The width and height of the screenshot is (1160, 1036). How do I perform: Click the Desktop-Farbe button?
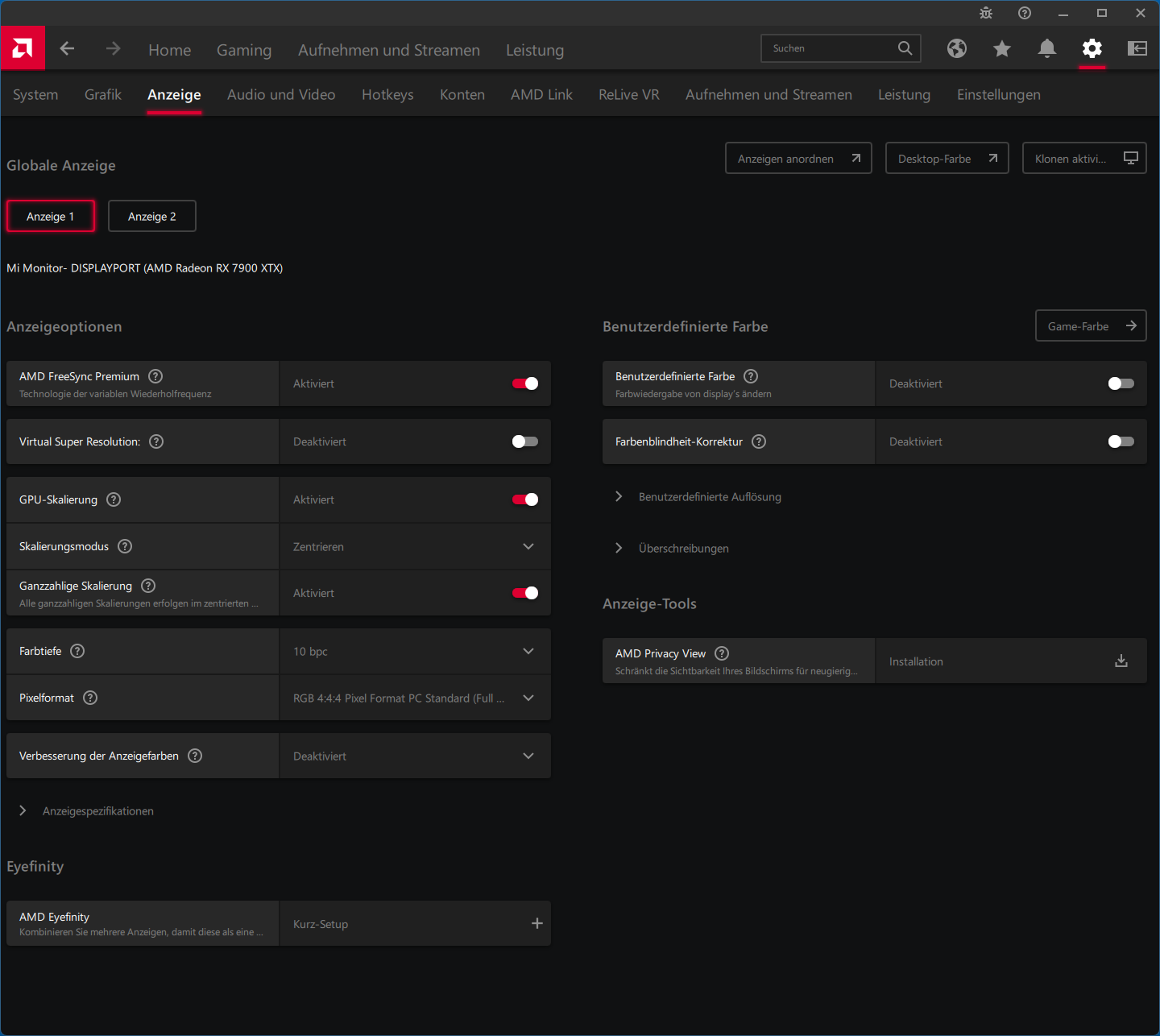pyautogui.click(x=947, y=158)
